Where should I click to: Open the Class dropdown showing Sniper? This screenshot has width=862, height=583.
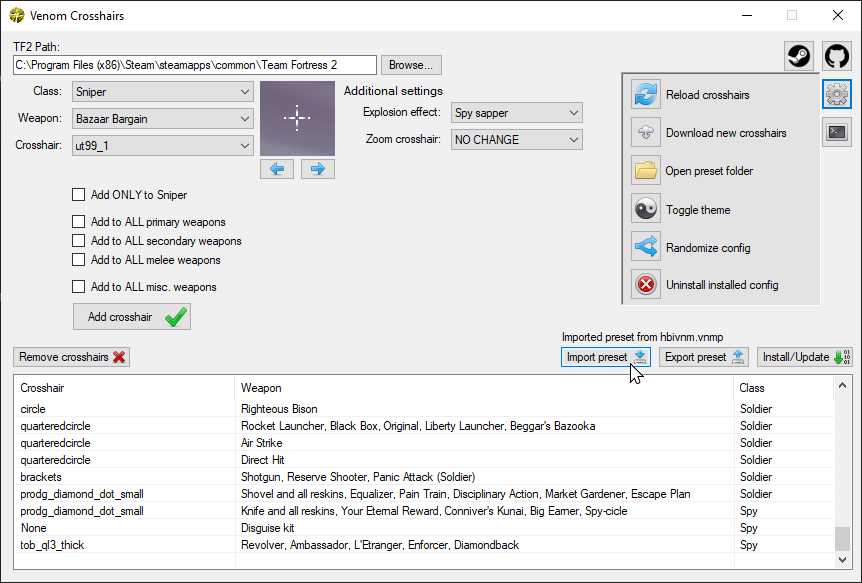[x=163, y=92]
